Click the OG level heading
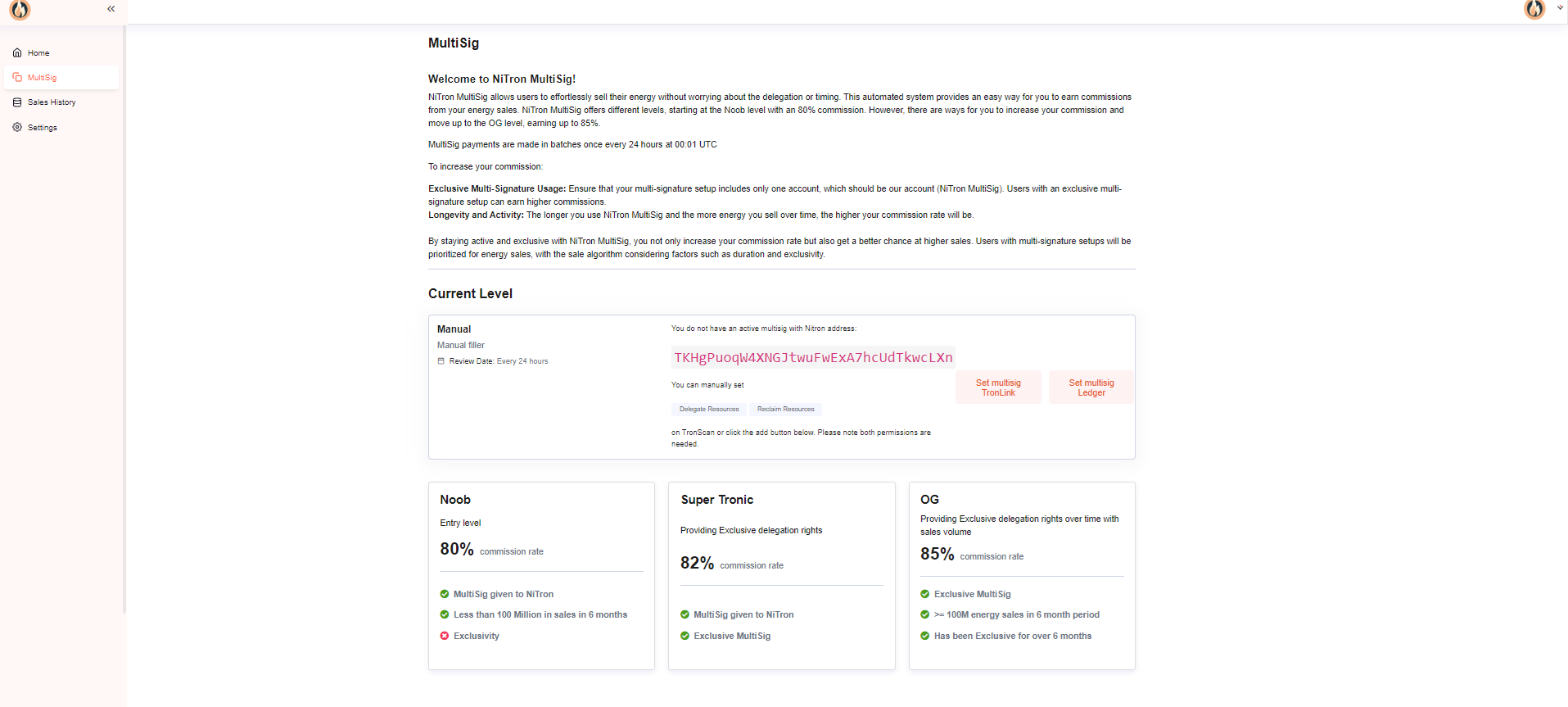This screenshot has width=1568, height=707. click(x=929, y=500)
